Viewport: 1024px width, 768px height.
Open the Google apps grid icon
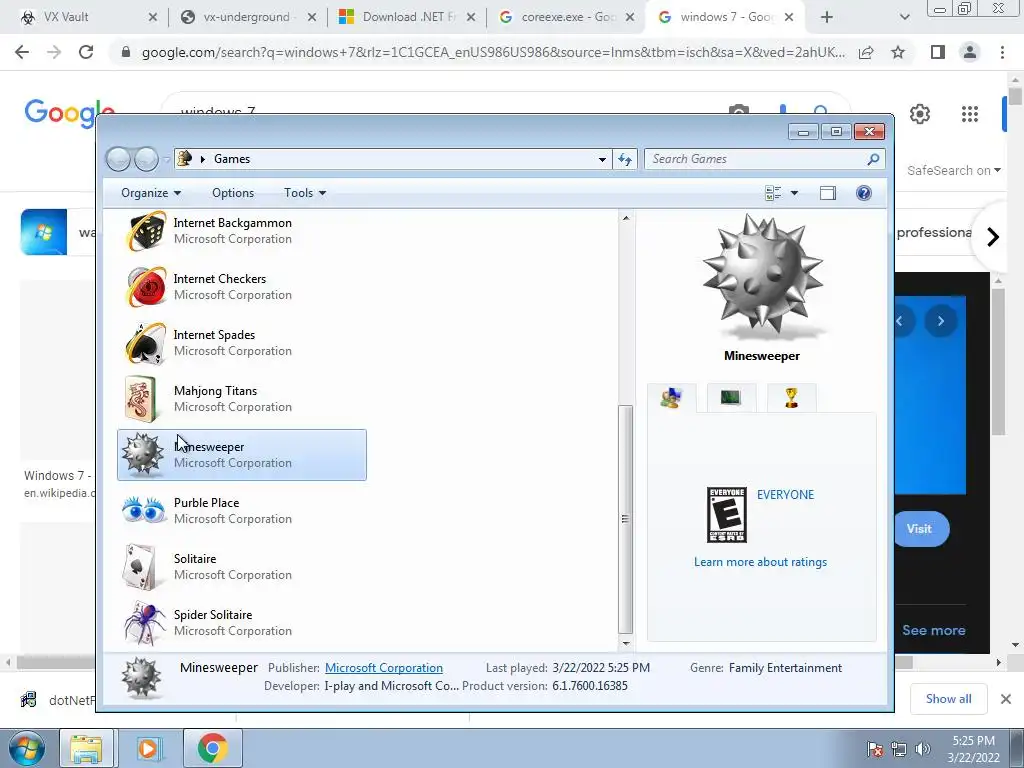(x=970, y=114)
